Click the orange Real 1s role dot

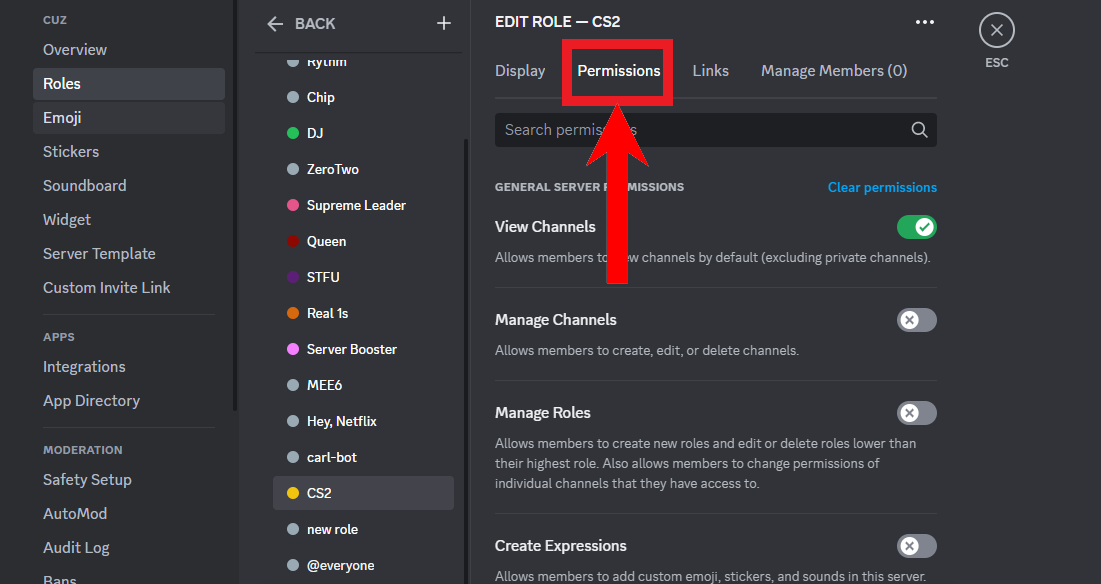[x=293, y=313]
